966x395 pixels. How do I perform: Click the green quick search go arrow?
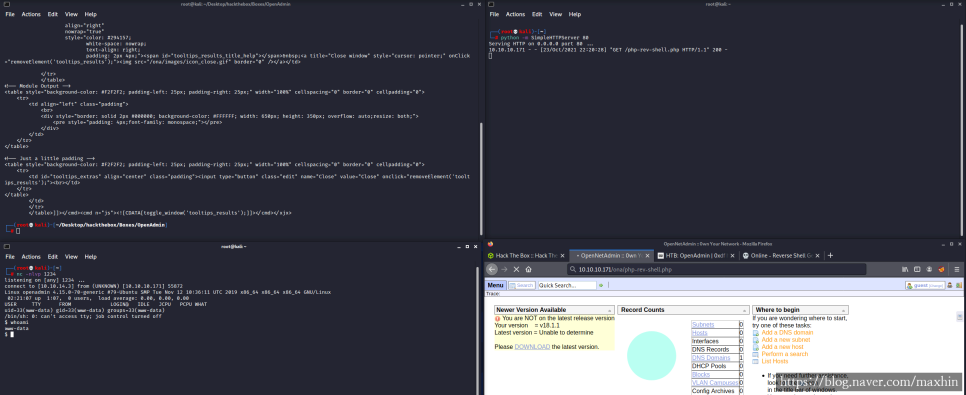point(601,285)
